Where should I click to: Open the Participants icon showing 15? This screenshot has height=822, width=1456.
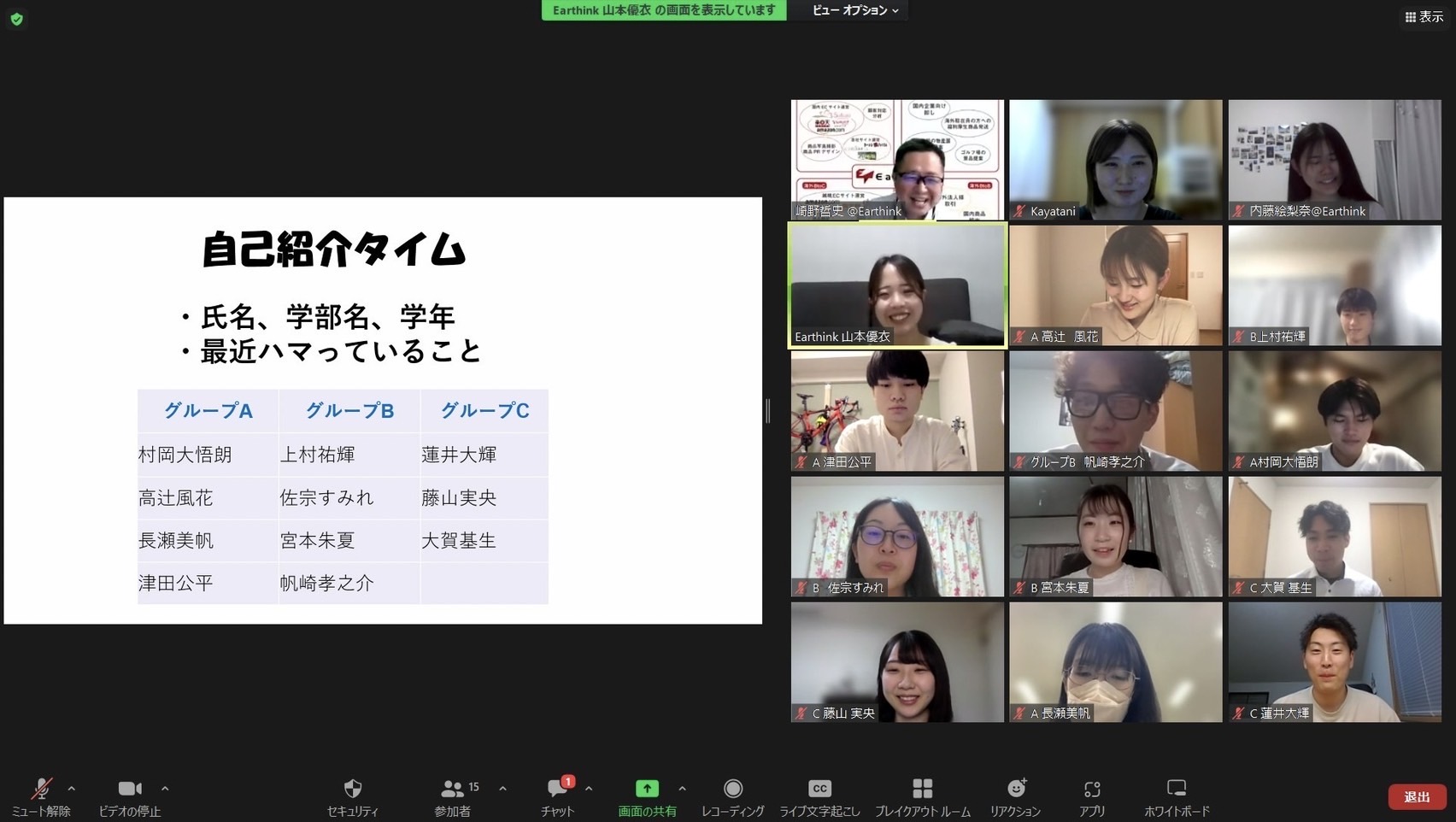453,788
